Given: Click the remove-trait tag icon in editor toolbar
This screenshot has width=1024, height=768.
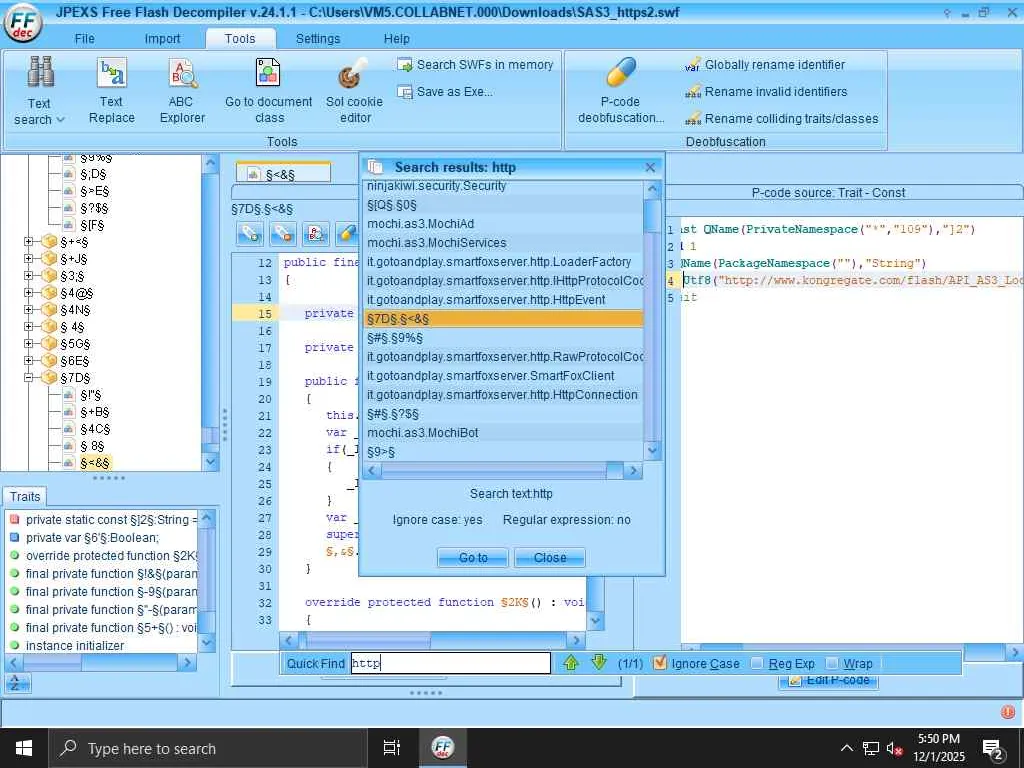Looking at the screenshot, I should tap(282, 234).
